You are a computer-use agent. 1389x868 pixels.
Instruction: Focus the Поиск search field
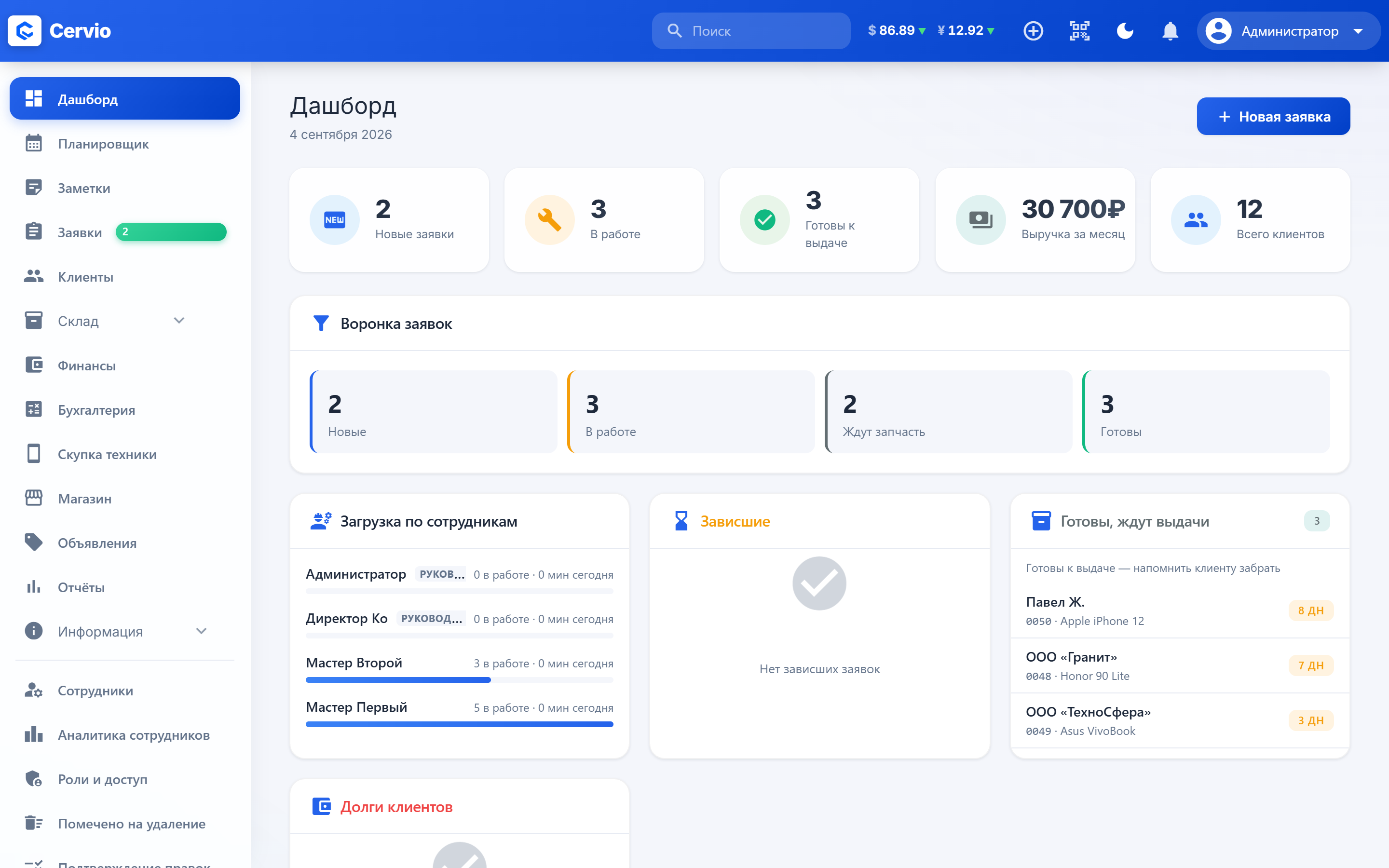pyautogui.click(x=751, y=31)
